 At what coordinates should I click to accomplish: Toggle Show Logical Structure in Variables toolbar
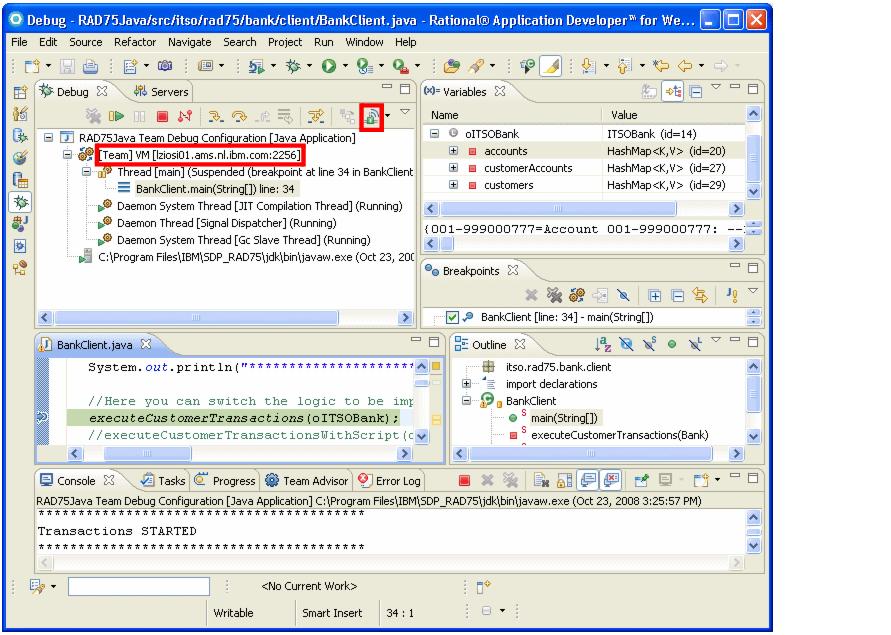673,92
